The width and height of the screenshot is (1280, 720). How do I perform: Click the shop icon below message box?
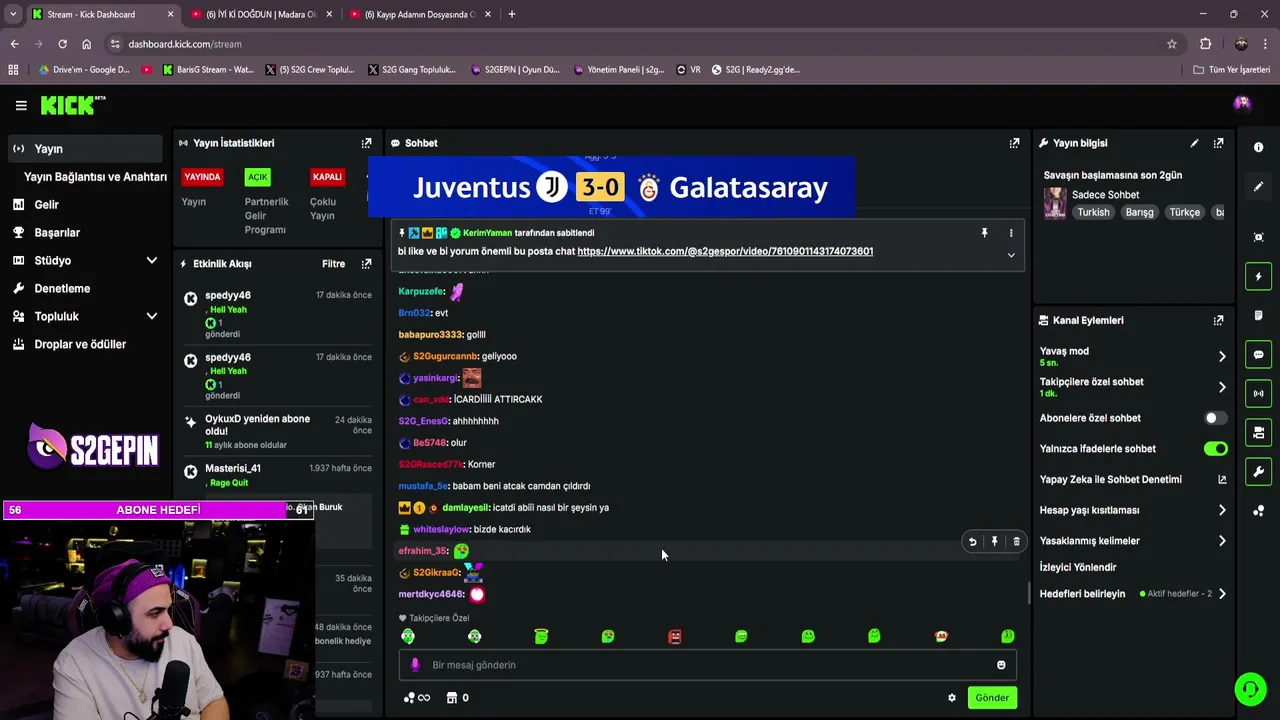[x=451, y=698]
